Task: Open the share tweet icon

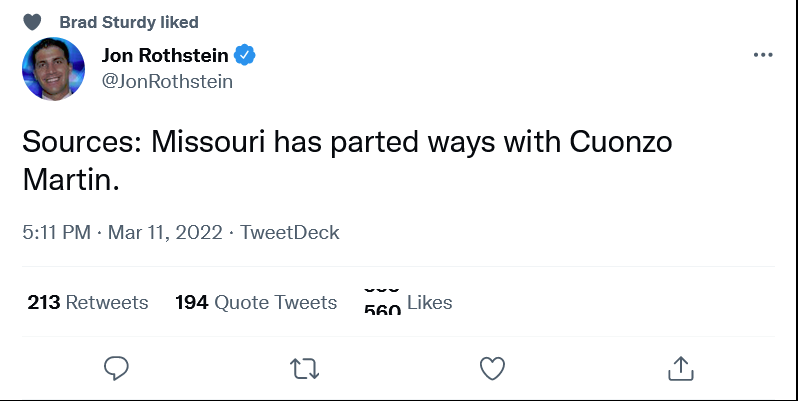Action: [680, 368]
